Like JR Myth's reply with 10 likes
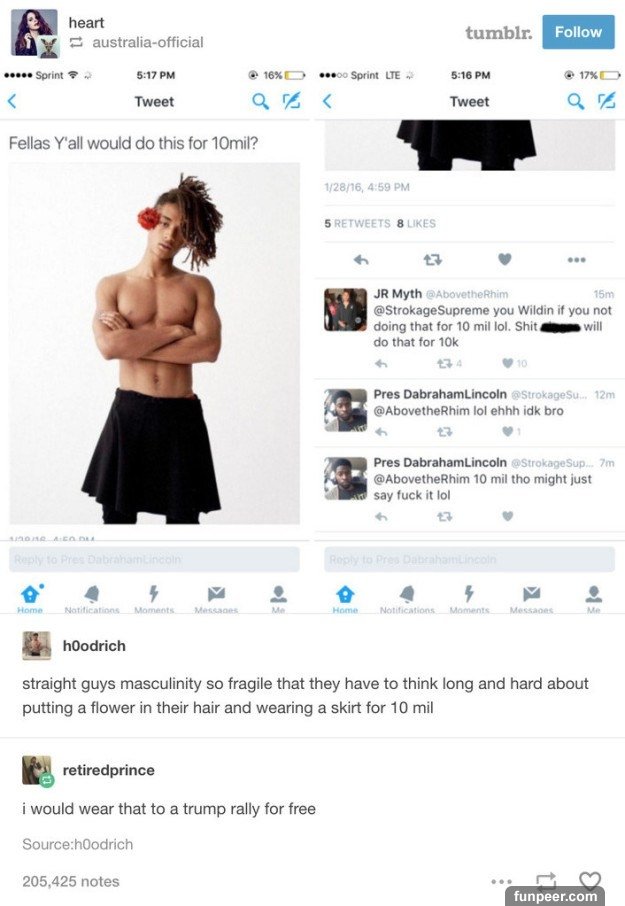Image resolution: width=625 pixels, height=906 pixels. pos(508,363)
